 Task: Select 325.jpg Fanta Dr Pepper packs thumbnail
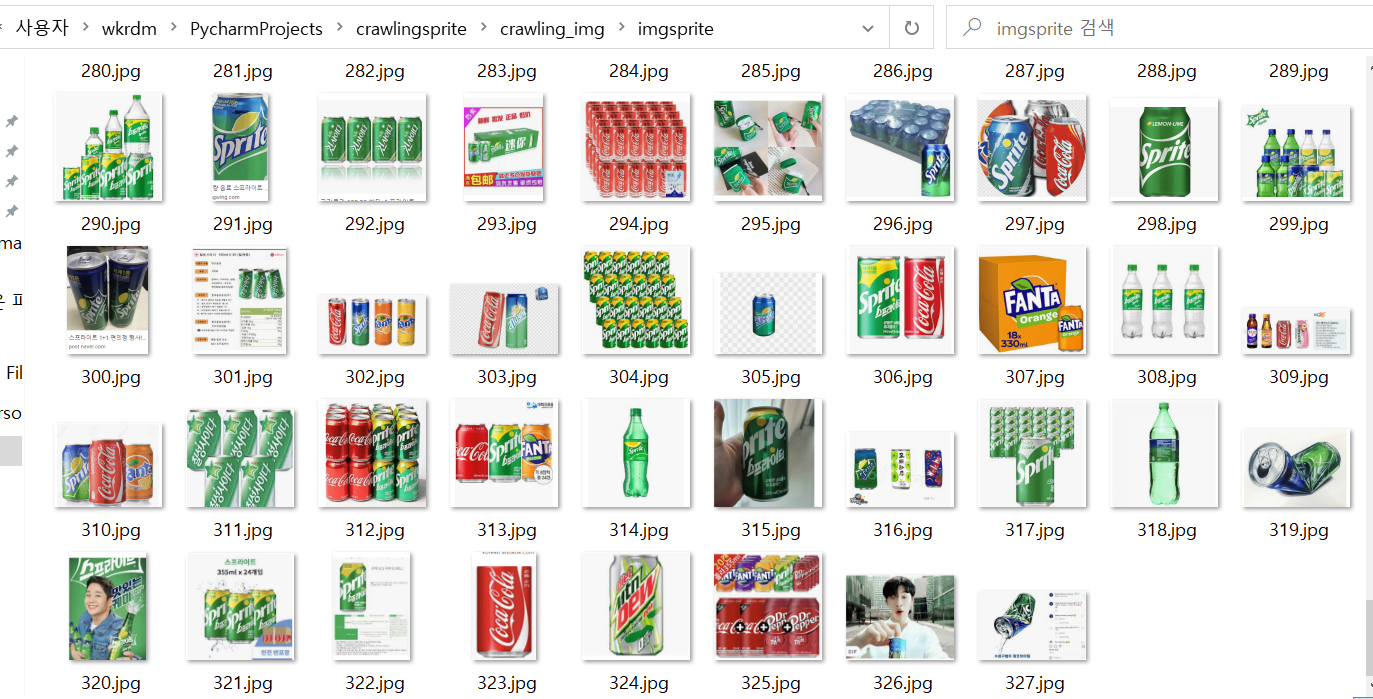768,607
